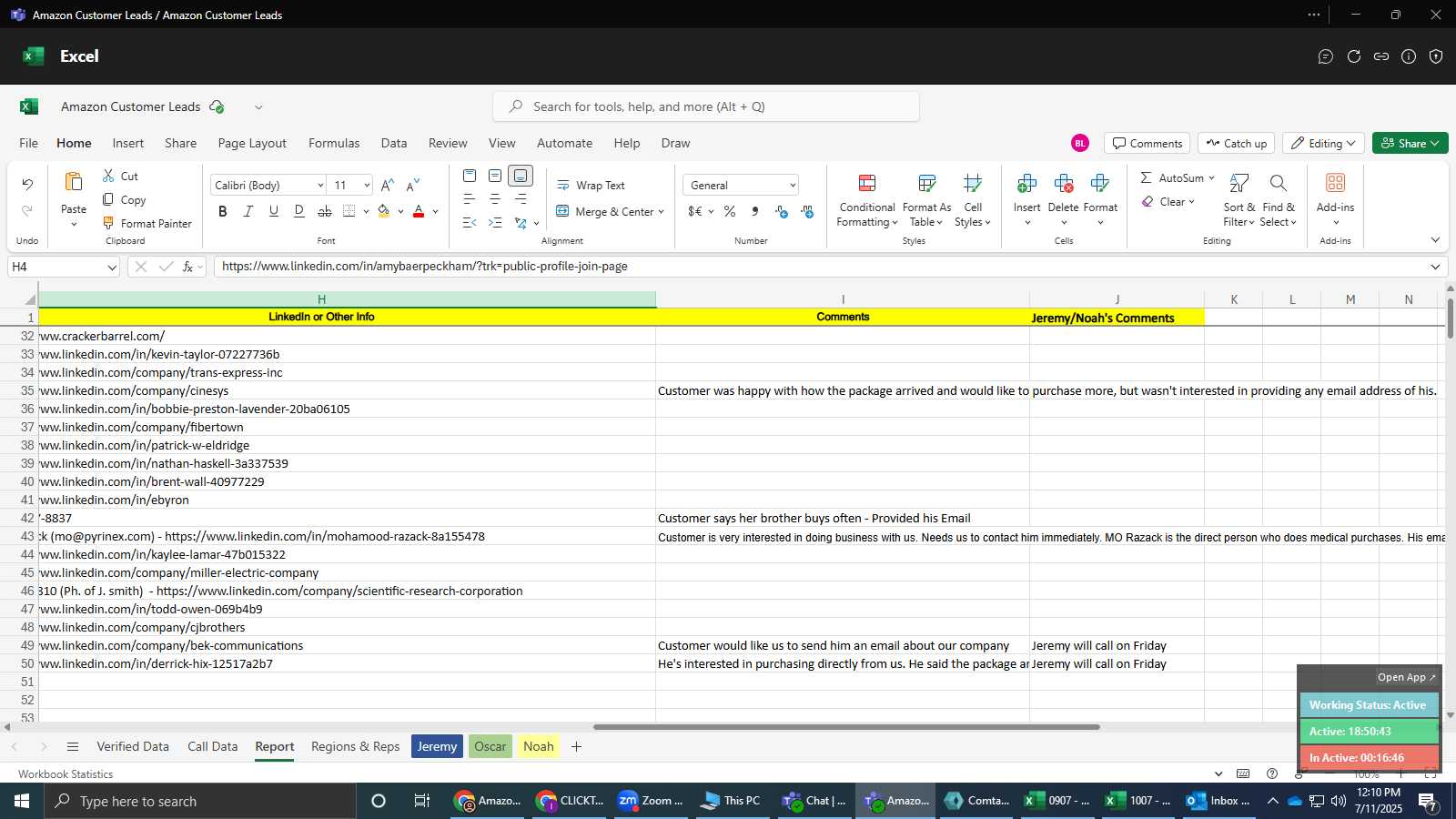1456x819 pixels.
Task: Open the General number format dropdown
Action: 793,186
